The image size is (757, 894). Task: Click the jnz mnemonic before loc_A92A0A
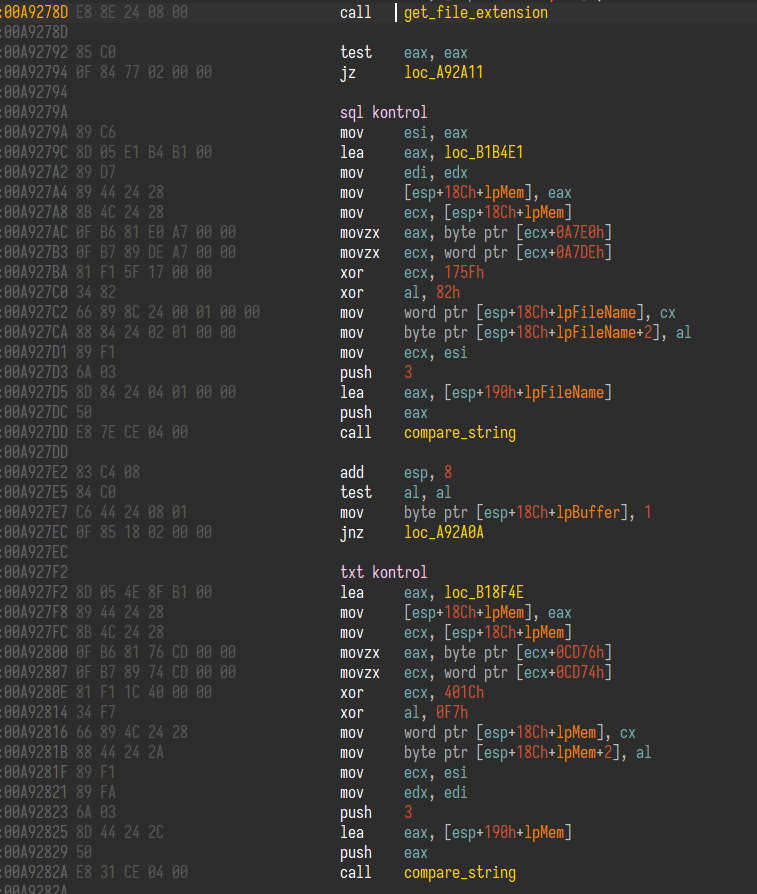point(351,533)
